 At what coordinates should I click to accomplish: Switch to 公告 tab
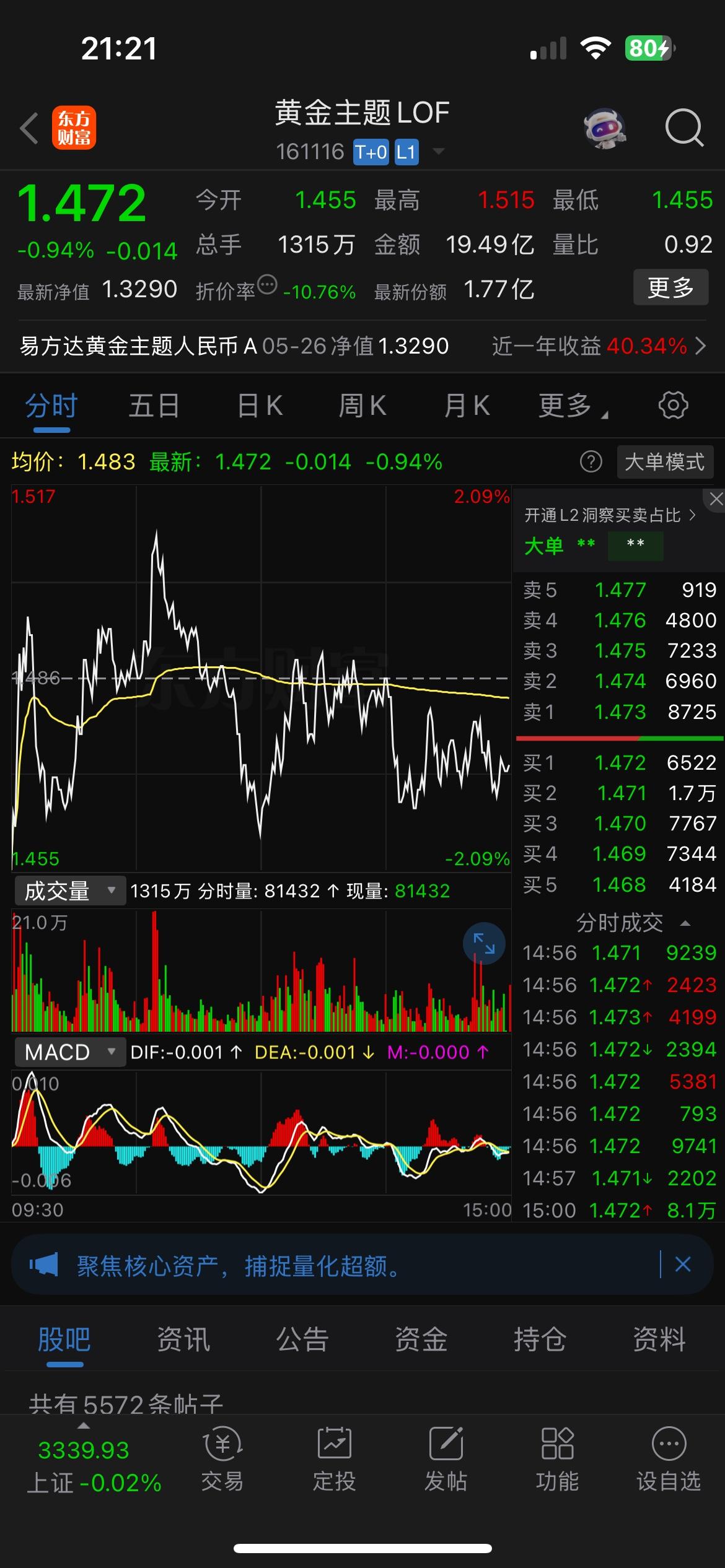302,1339
